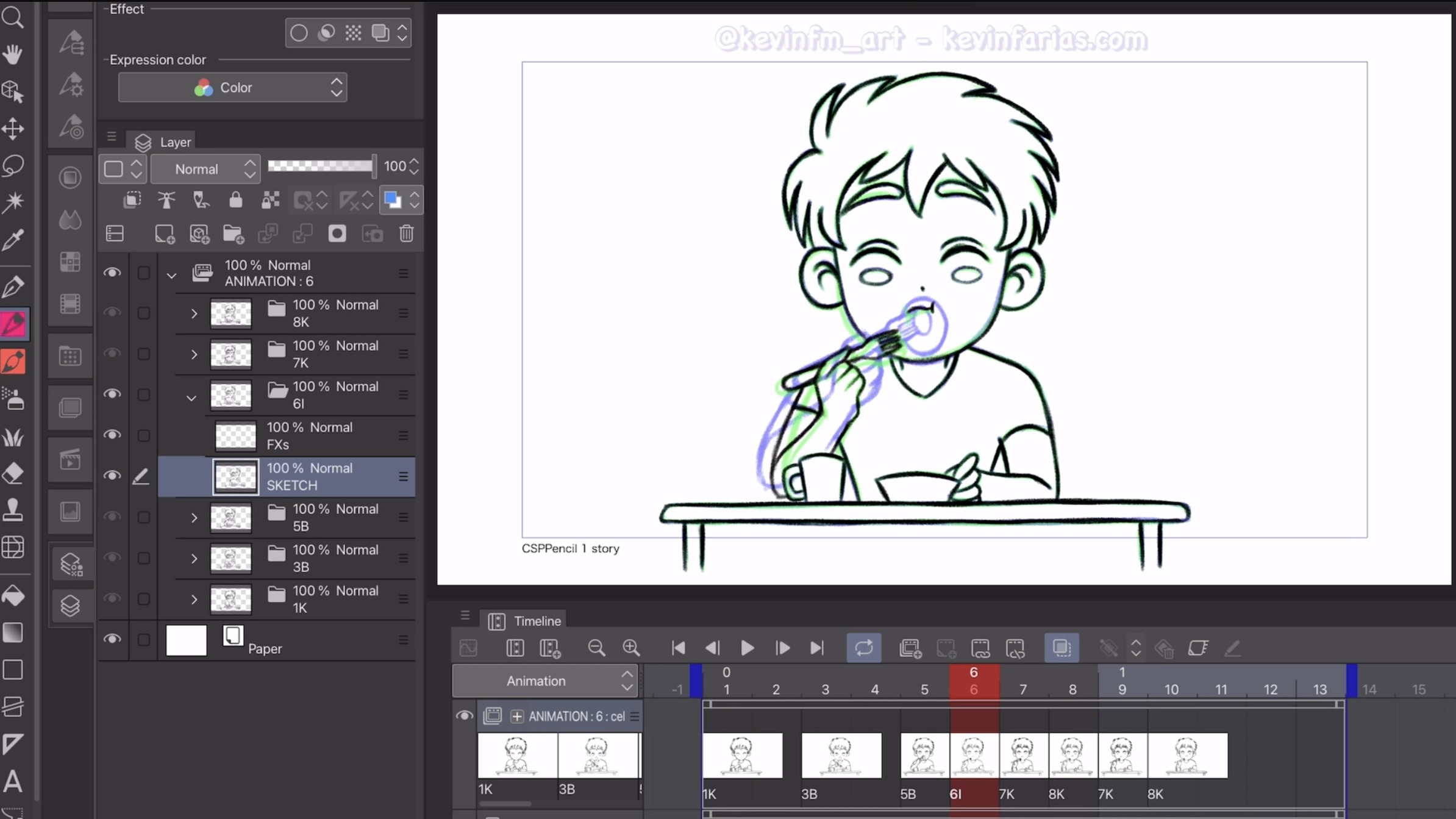Step to the previous frame
The image size is (1456, 819).
(x=712, y=648)
